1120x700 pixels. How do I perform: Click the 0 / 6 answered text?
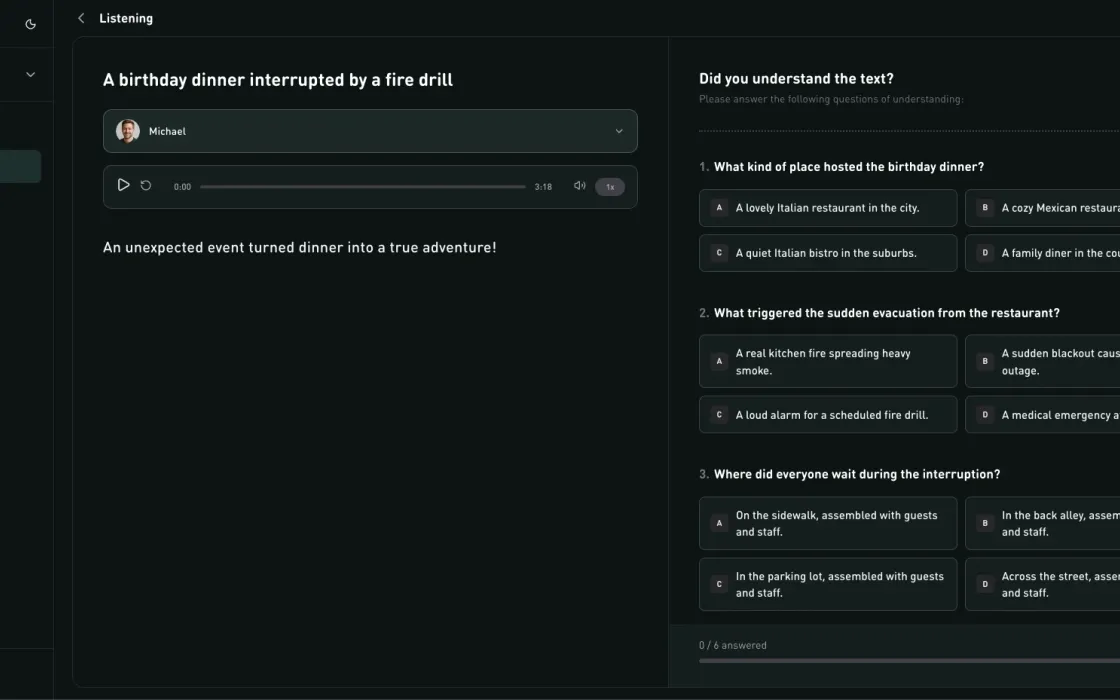(733, 645)
